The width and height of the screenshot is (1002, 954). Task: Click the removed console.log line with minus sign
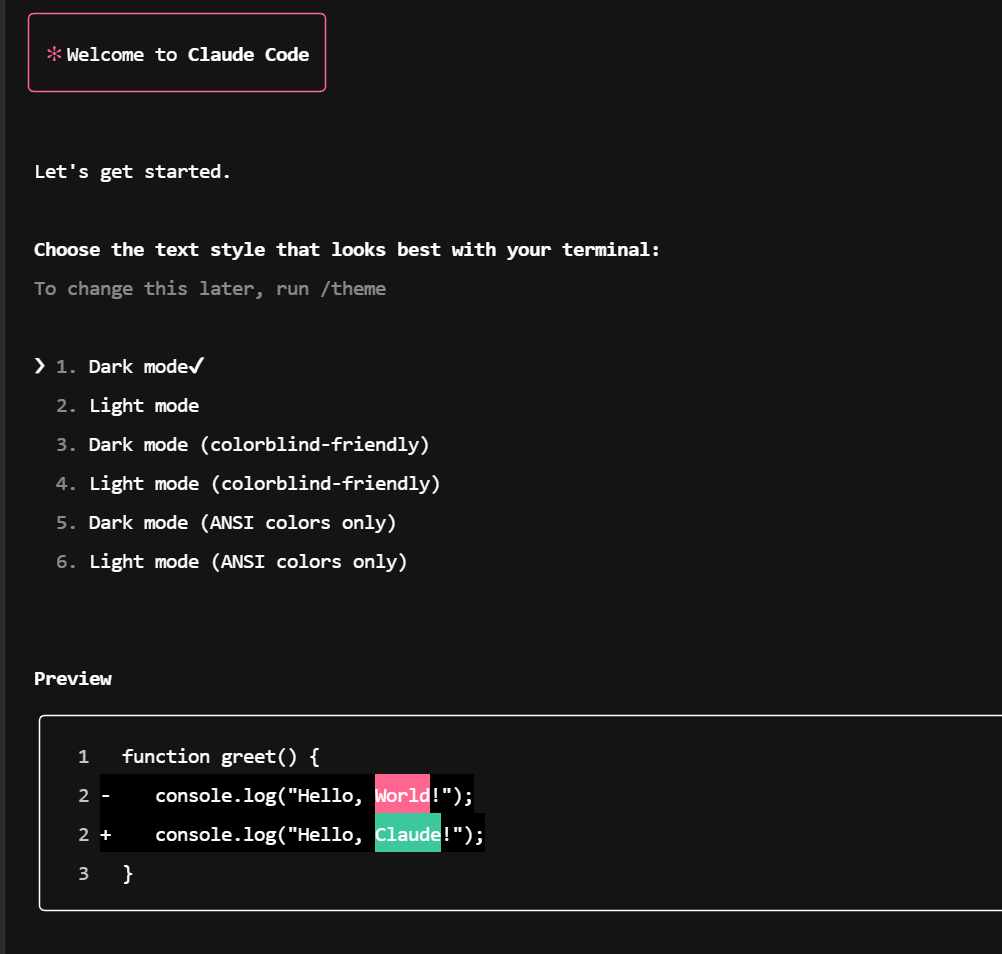[287, 796]
